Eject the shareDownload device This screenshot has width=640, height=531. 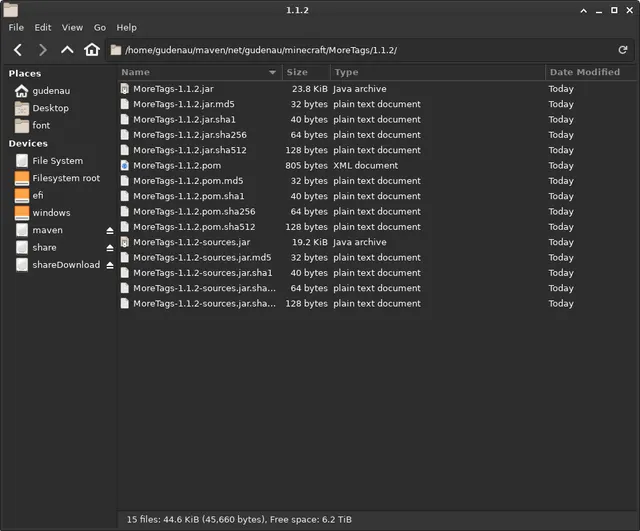point(110,265)
